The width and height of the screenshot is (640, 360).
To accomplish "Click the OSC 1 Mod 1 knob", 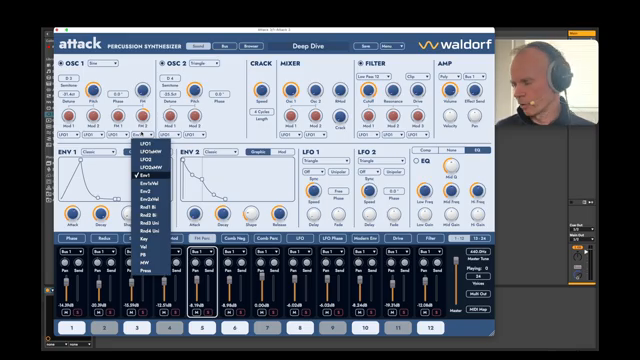I will click(x=69, y=116).
